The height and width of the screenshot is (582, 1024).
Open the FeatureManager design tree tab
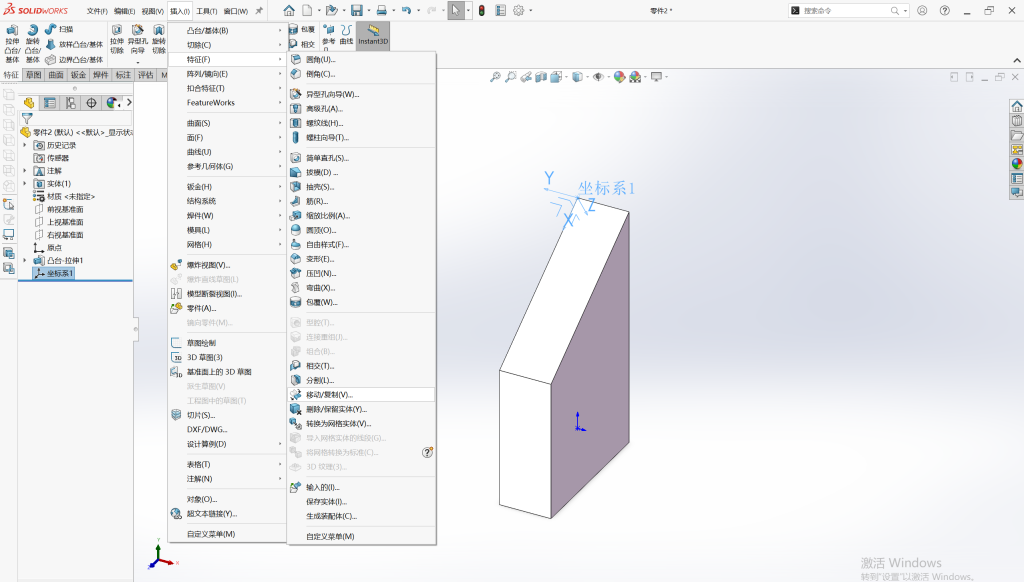(x=29, y=103)
